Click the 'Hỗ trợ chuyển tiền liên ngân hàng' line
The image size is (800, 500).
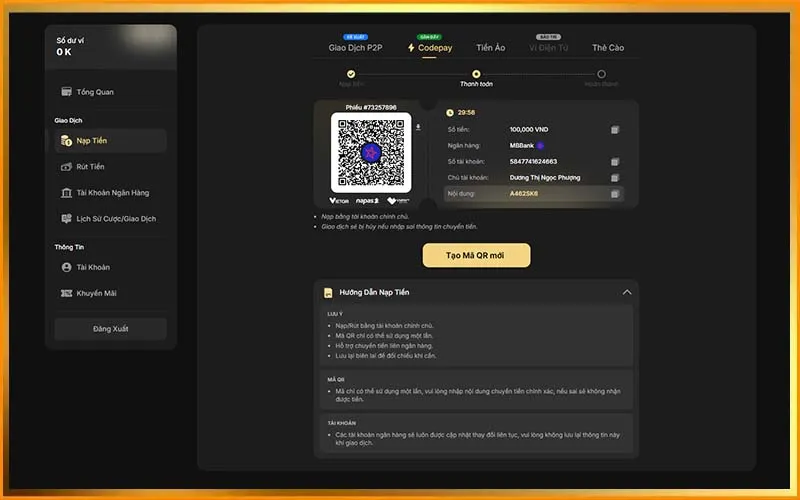[x=384, y=346]
